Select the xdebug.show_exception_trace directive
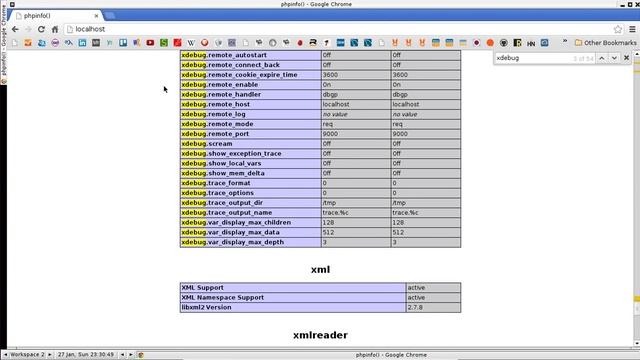 coord(231,153)
